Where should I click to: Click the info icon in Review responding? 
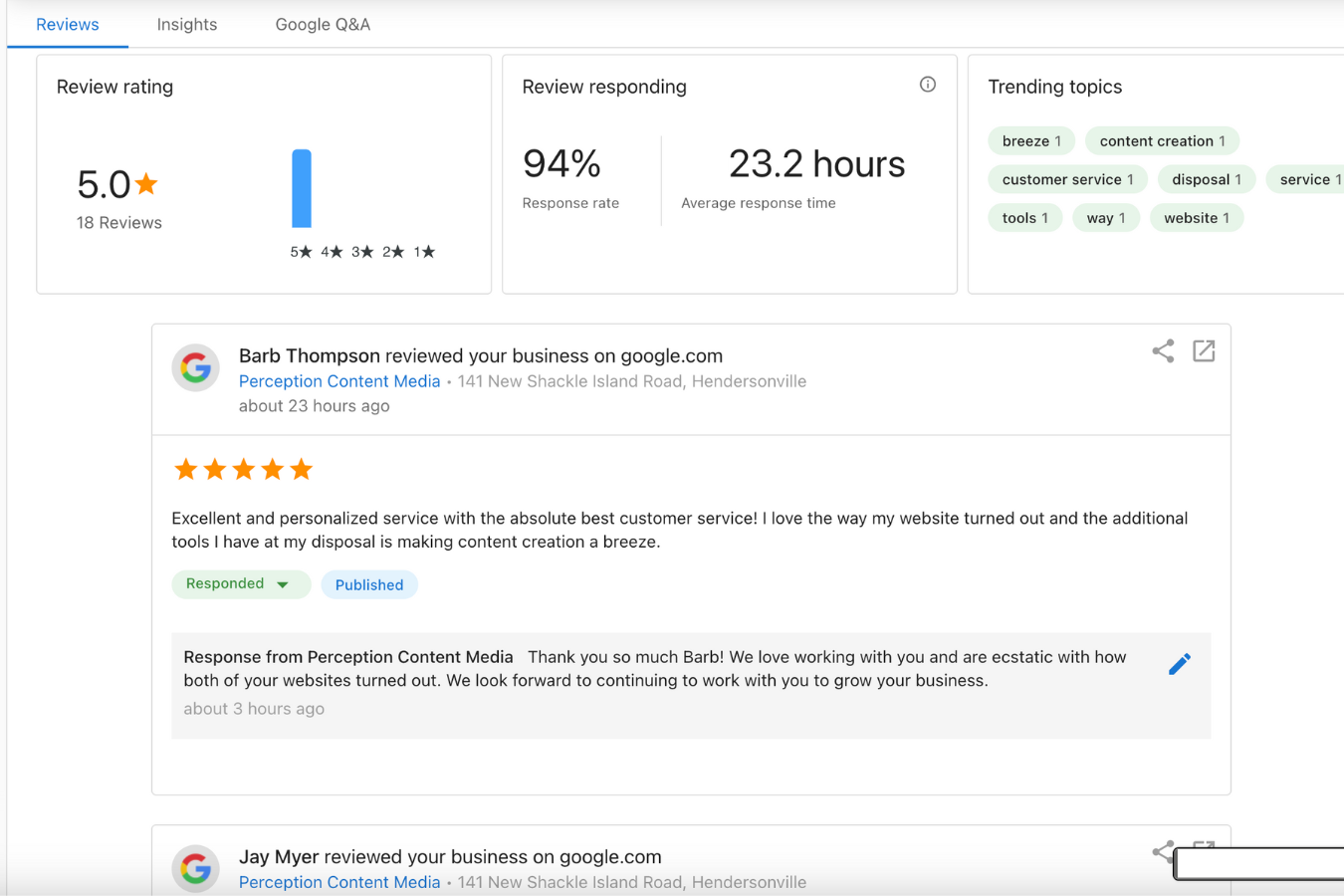[927, 85]
